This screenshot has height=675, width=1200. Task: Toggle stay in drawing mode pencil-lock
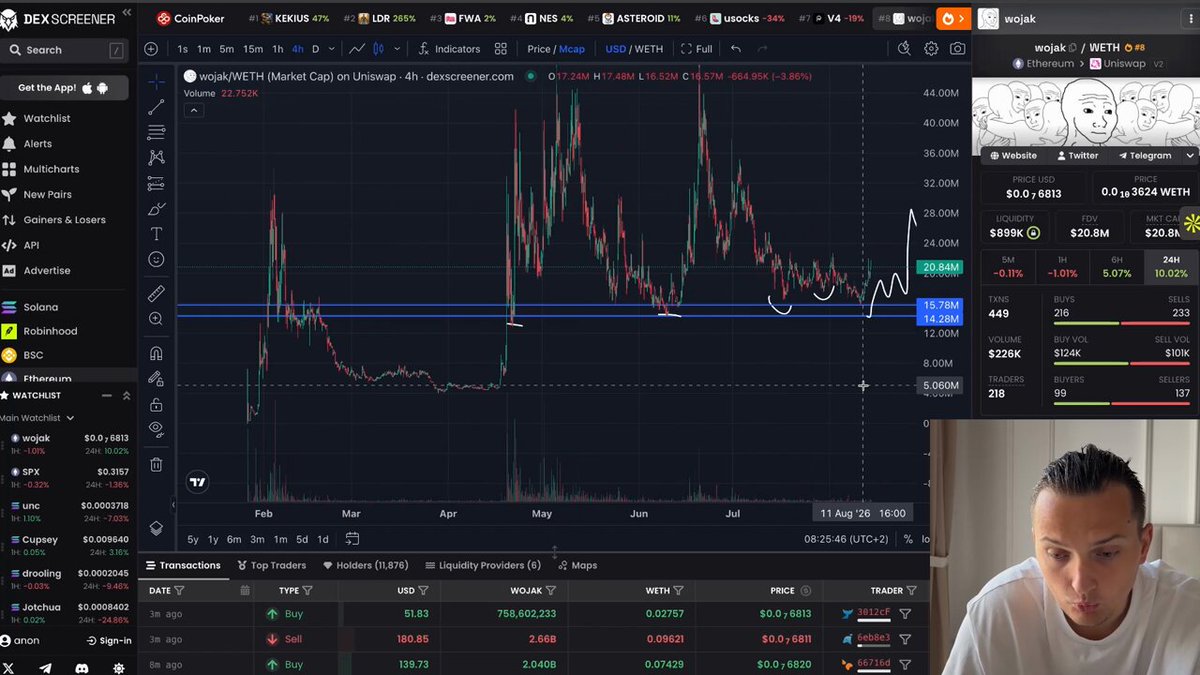click(x=156, y=379)
